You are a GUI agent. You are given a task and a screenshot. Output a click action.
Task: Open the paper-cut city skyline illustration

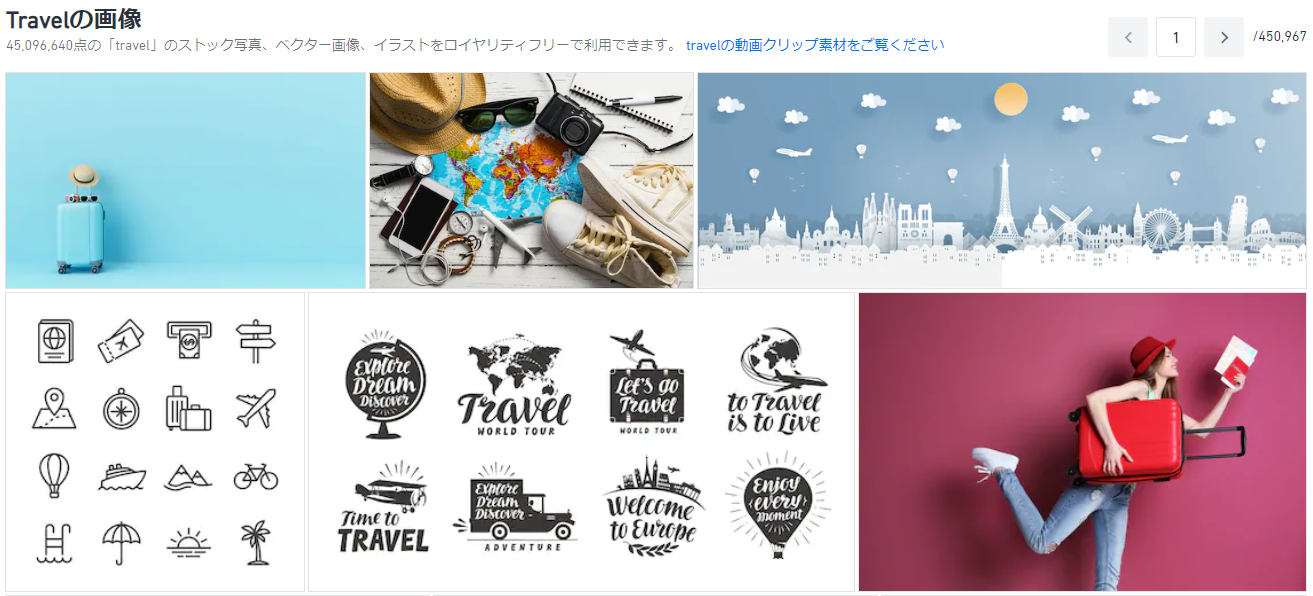[1002, 180]
